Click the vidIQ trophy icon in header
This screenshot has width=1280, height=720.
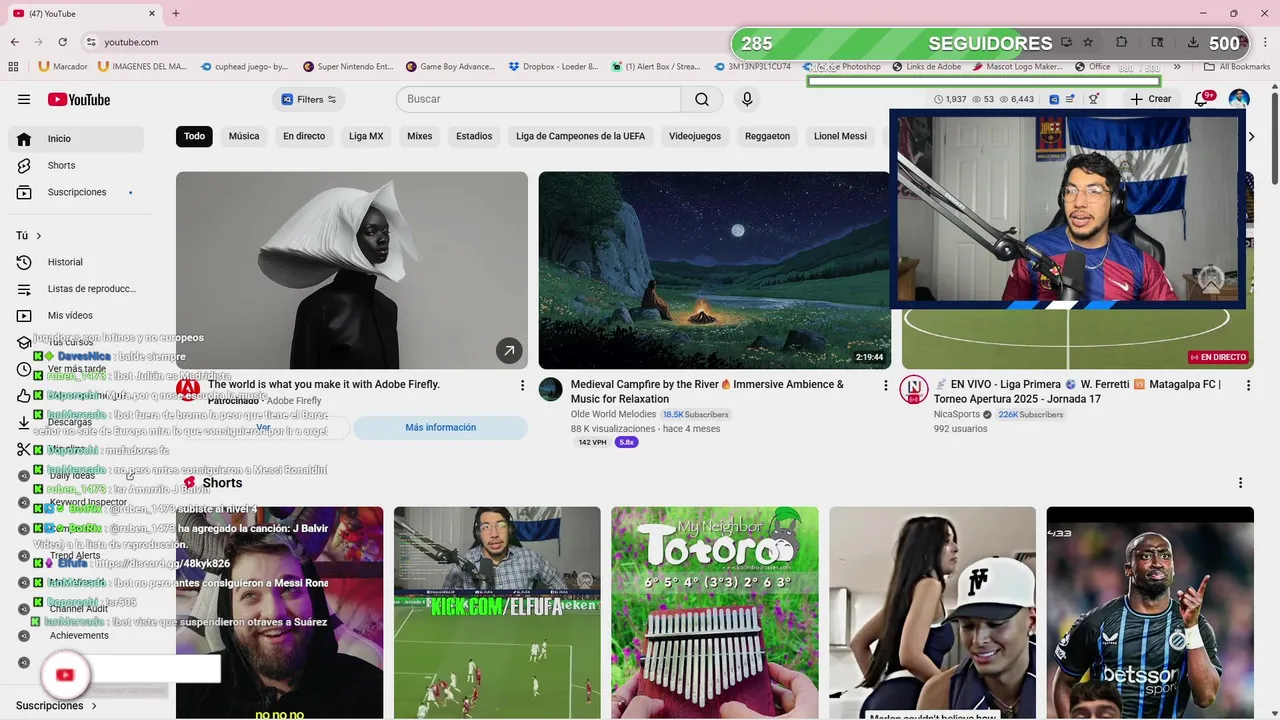click(1094, 99)
